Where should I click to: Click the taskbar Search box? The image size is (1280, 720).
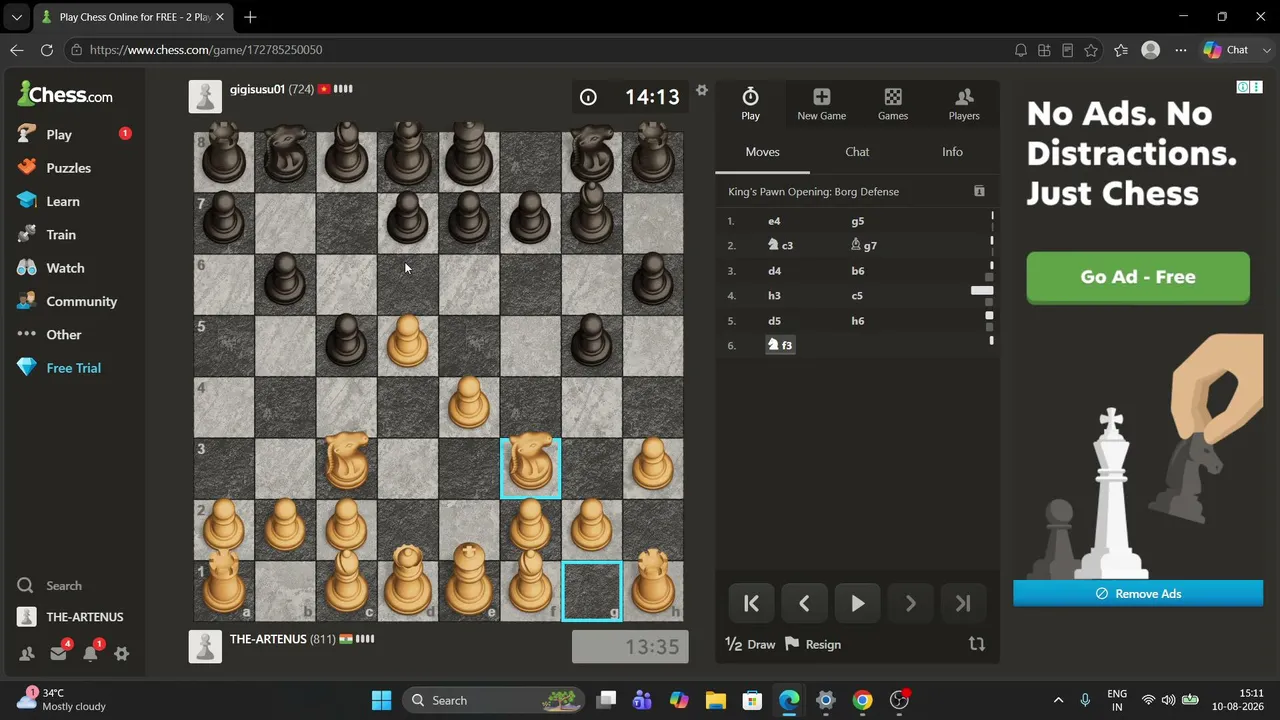click(x=493, y=700)
